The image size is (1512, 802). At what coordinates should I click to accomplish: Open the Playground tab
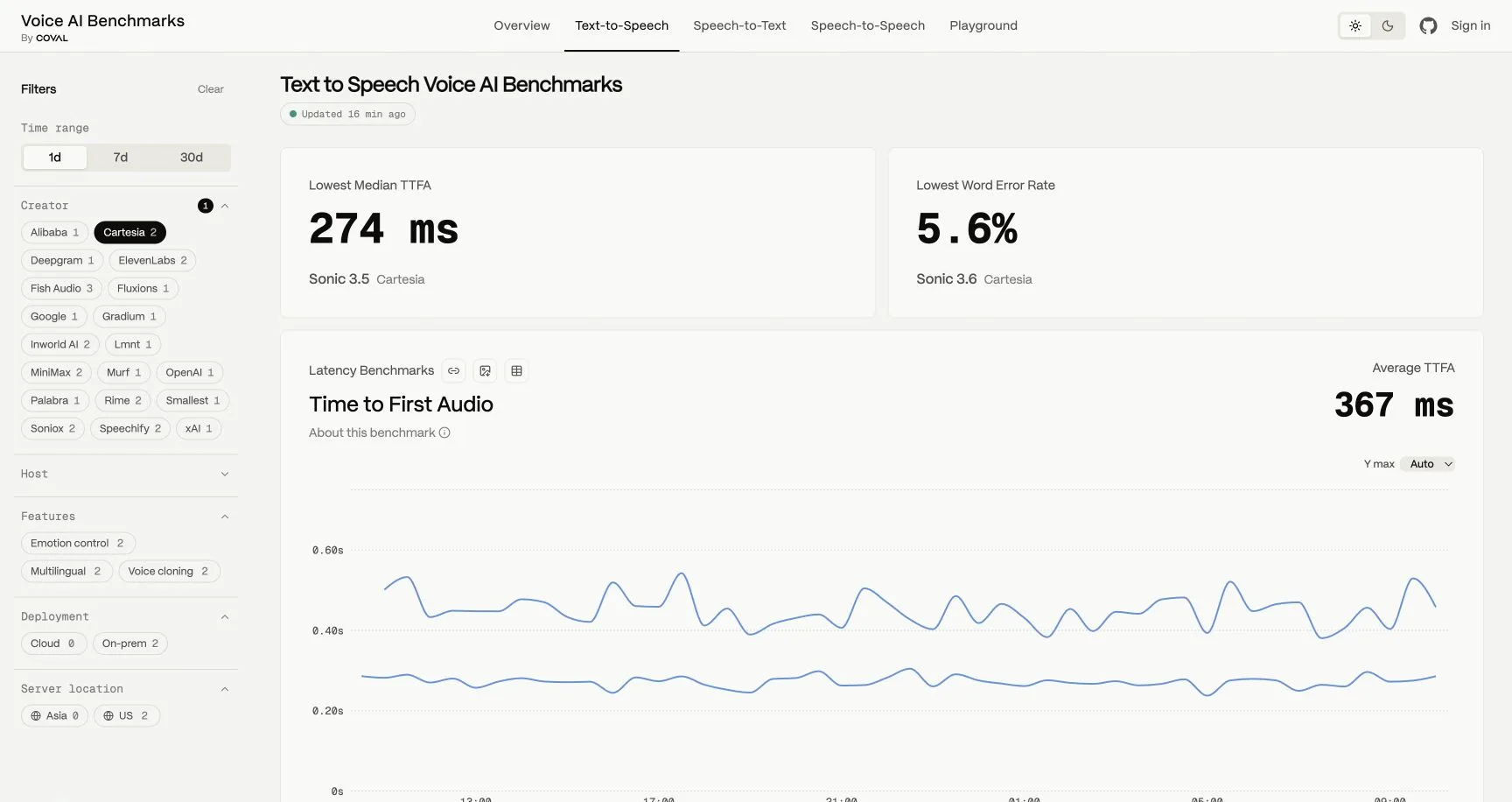[x=983, y=25]
